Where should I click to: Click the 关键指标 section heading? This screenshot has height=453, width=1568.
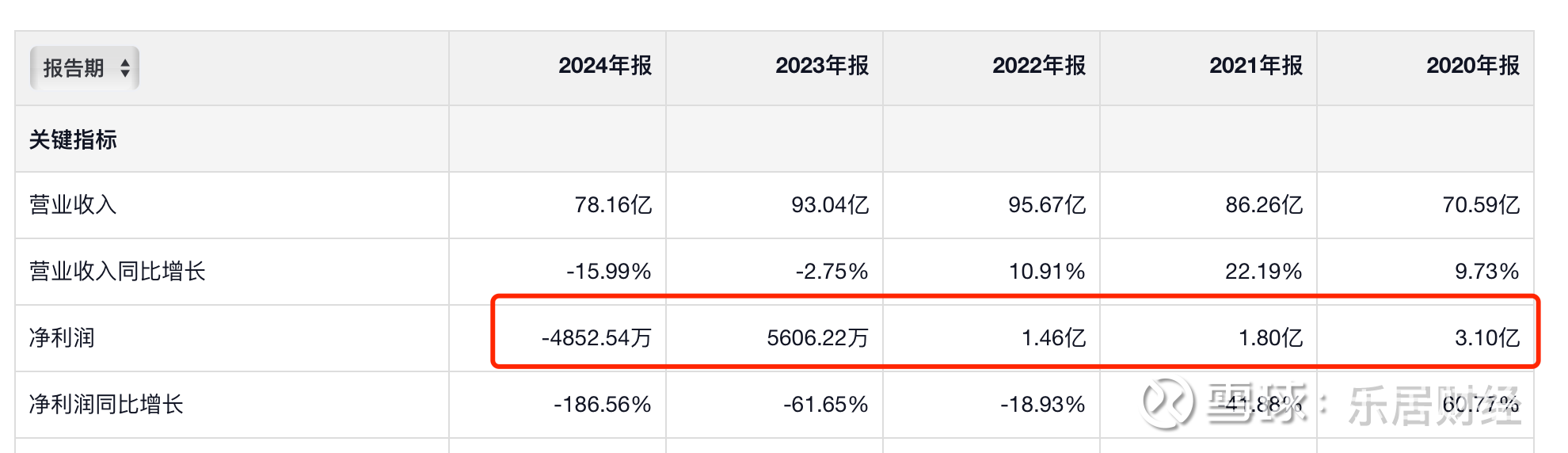pos(73,140)
